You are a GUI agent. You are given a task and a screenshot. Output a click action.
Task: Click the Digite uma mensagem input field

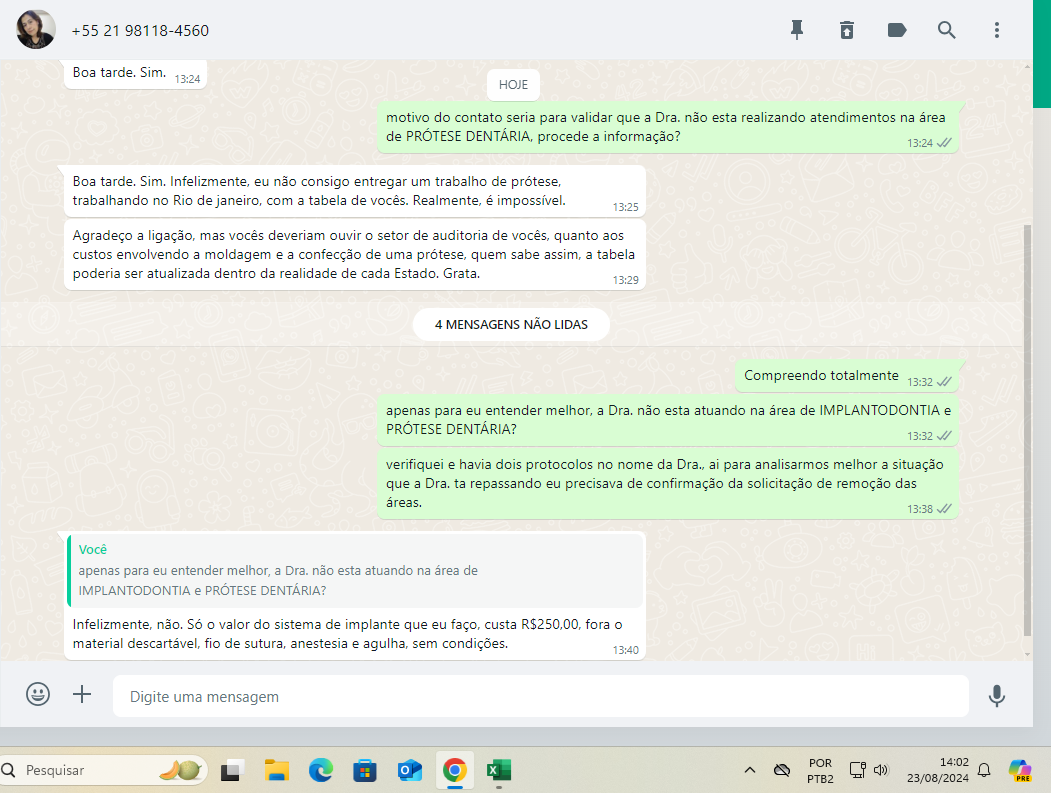[x=540, y=696]
